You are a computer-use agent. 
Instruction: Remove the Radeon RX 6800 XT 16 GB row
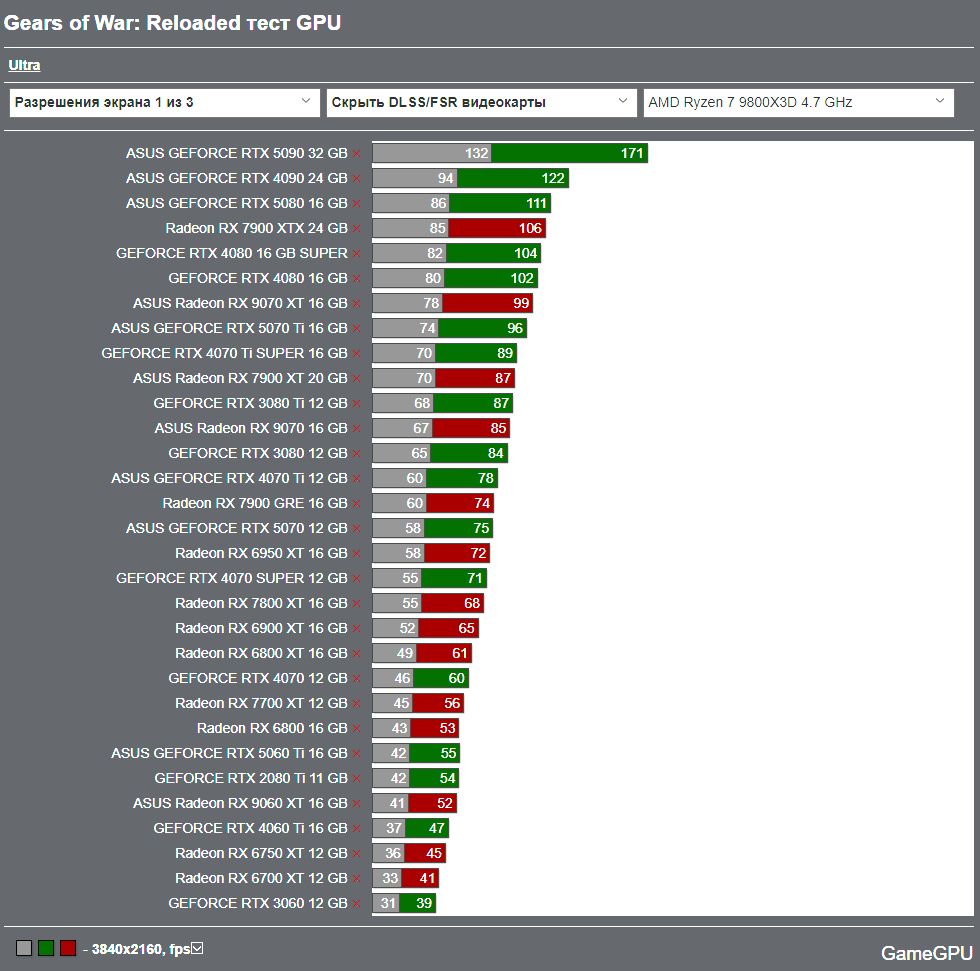[x=356, y=654]
